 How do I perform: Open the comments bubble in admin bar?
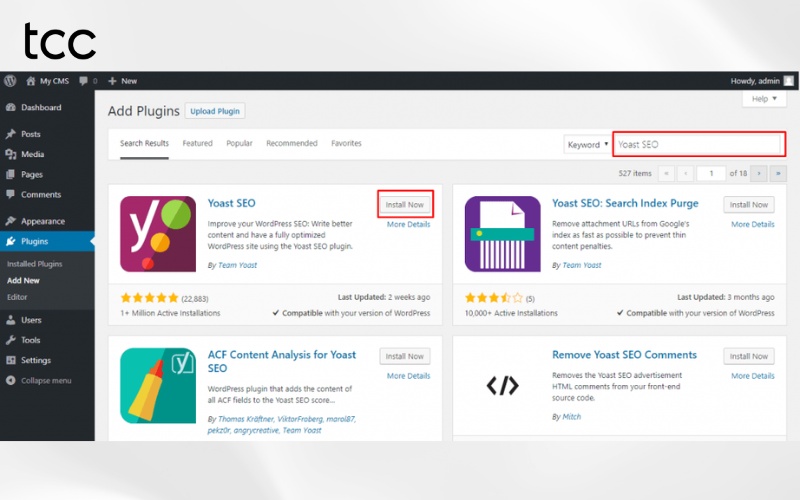(84, 81)
